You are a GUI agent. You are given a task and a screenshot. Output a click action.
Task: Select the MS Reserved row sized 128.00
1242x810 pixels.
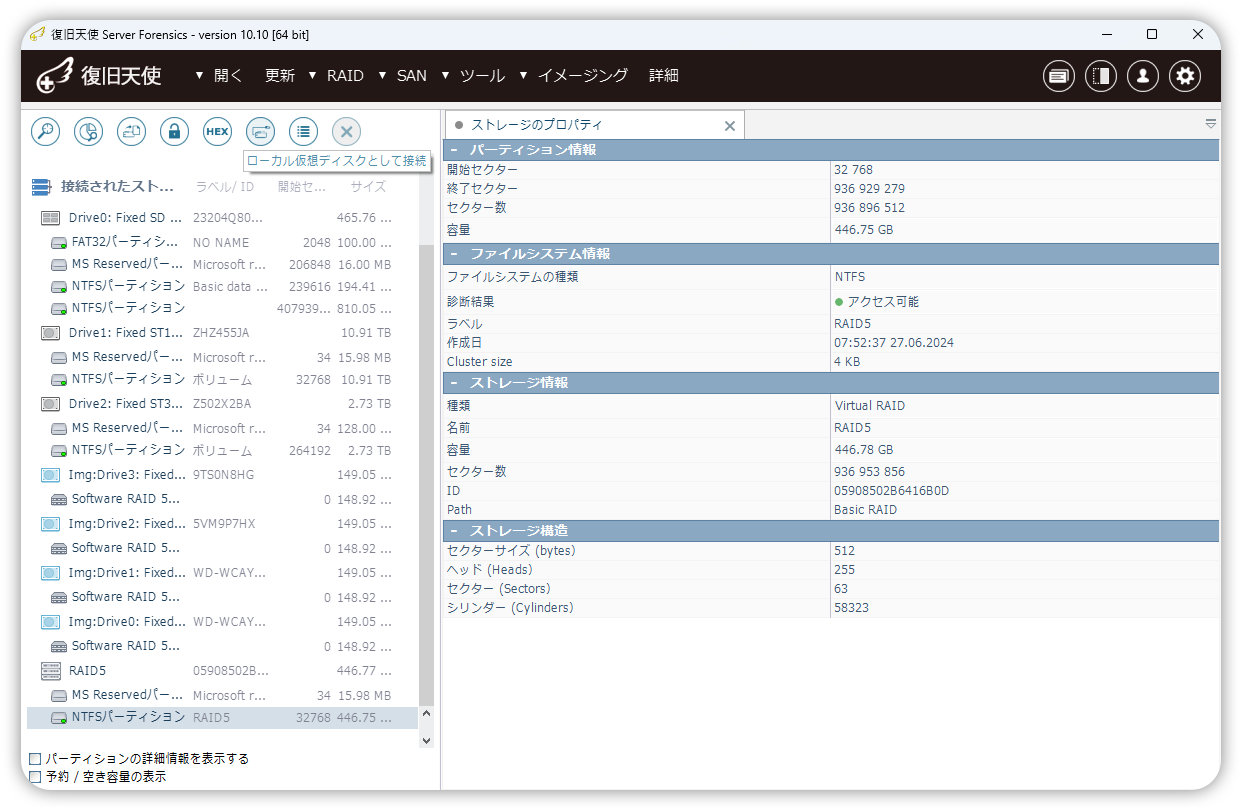coord(222,428)
